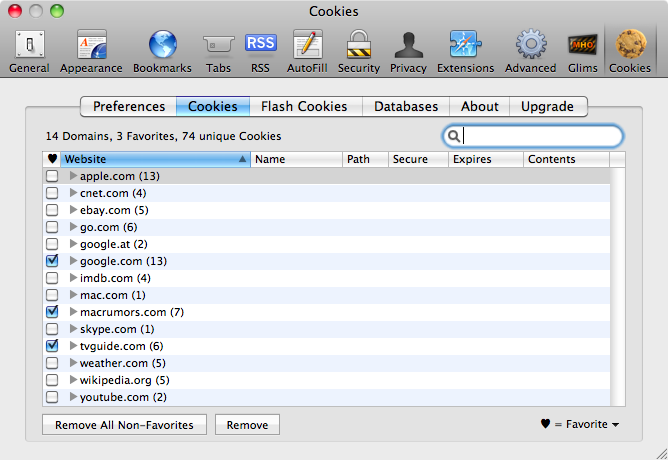Sort by the Path column header

click(366, 159)
